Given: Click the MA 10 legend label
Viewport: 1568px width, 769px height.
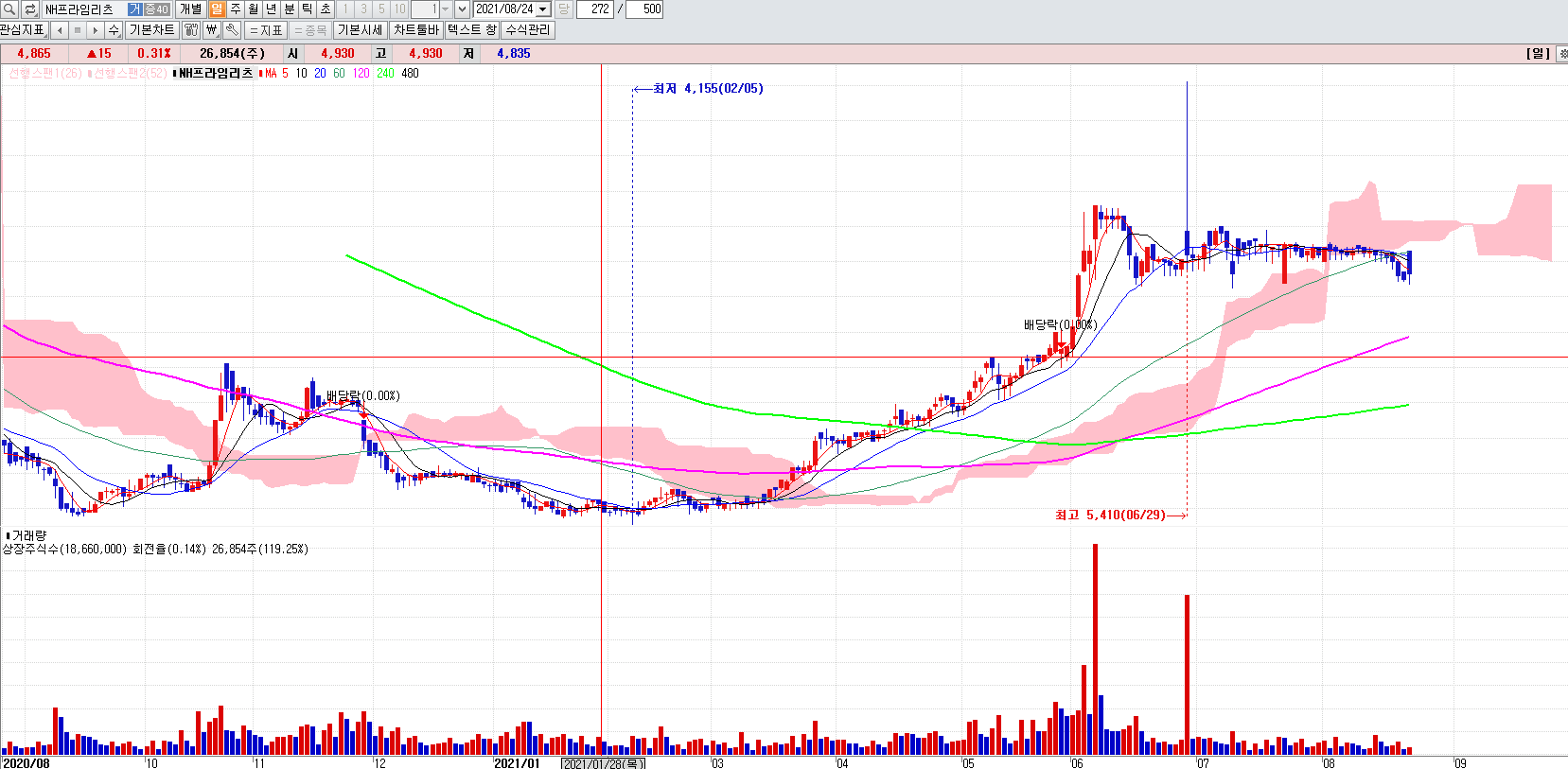Looking at the screenshot, I should point(301,73).
